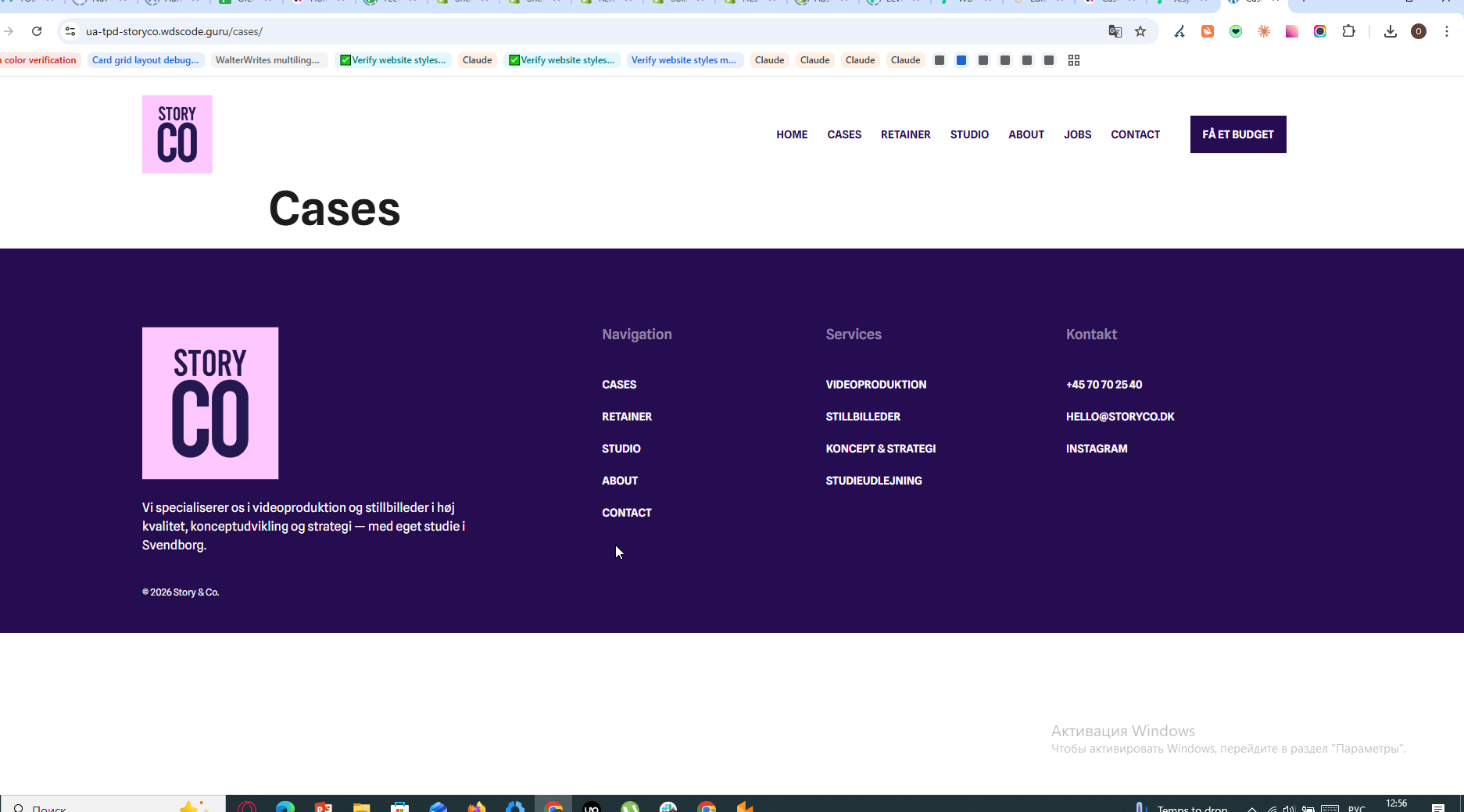
Task: Click the 'Cases' page heading
Action: click(335, 209)
